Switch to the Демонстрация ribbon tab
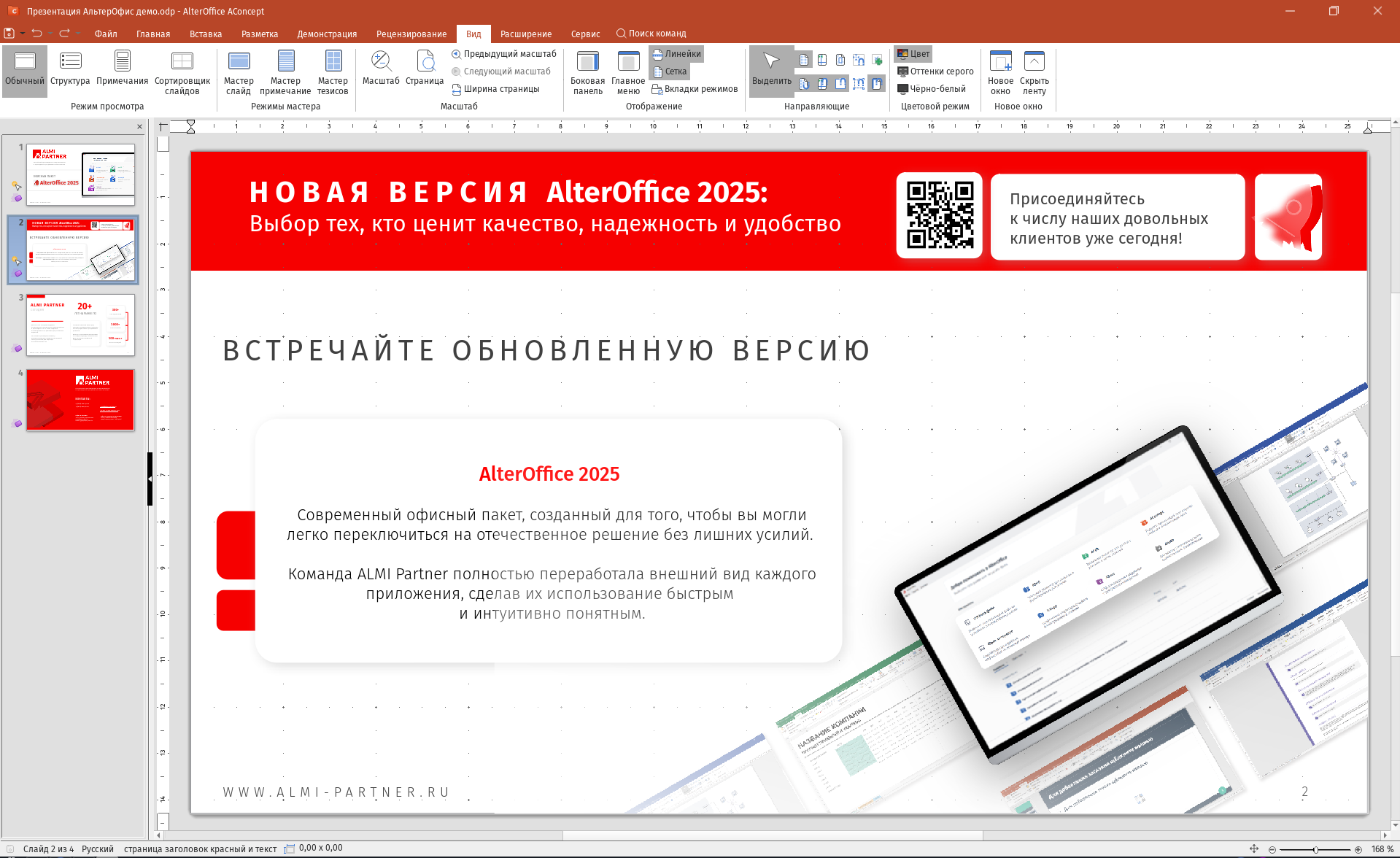 (327, 34)
